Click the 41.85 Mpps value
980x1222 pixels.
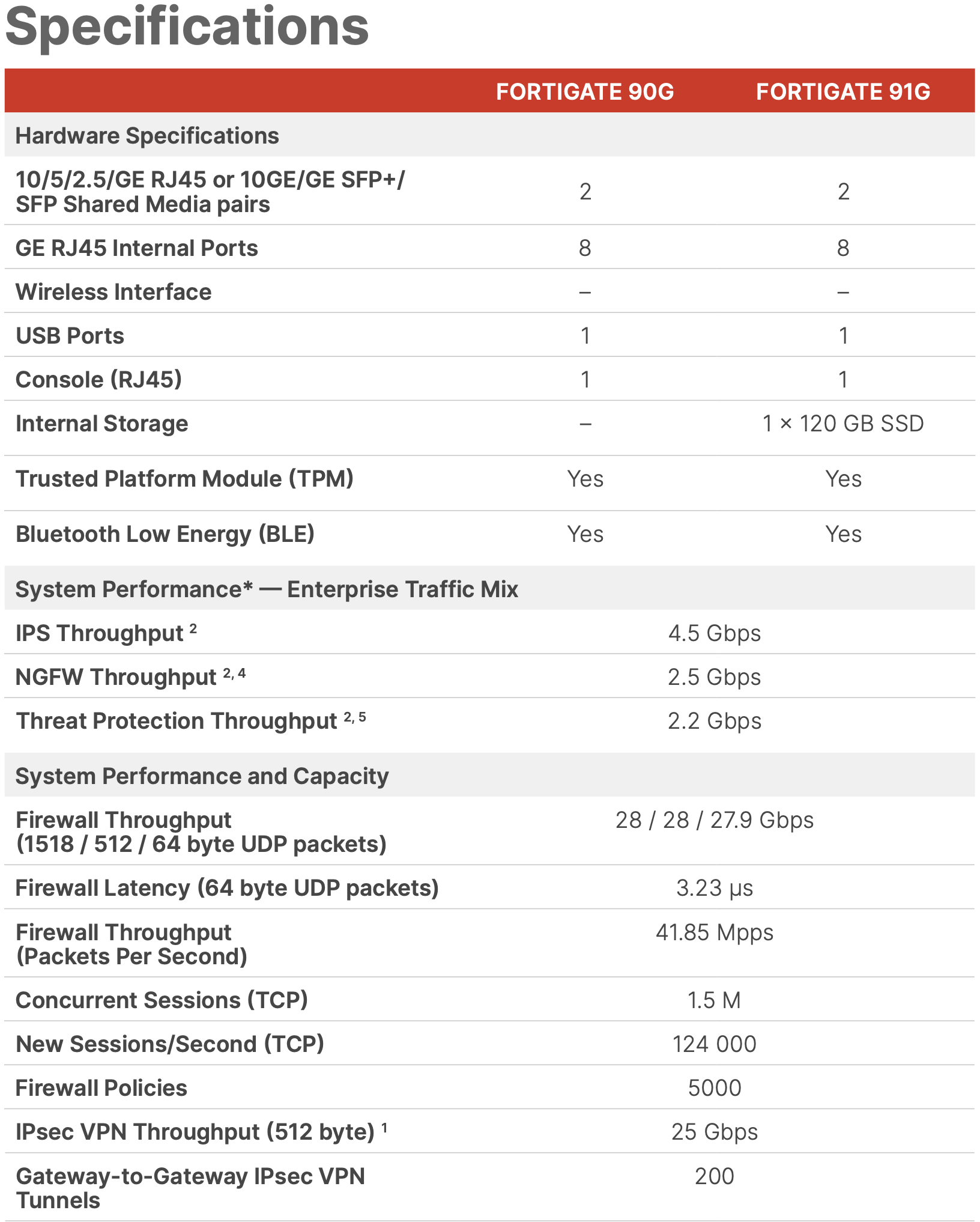click(x=715, y=932)
